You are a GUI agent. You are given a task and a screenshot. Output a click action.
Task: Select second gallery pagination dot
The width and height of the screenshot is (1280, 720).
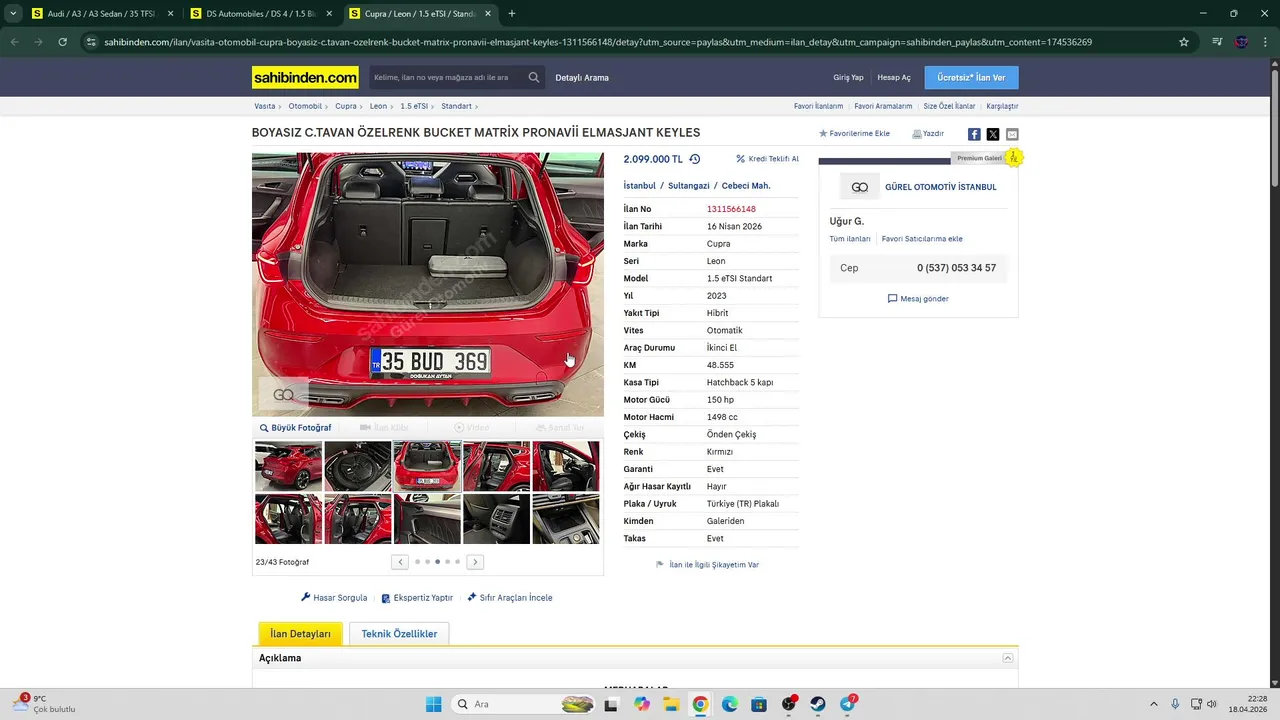click(x=427, y=562)
